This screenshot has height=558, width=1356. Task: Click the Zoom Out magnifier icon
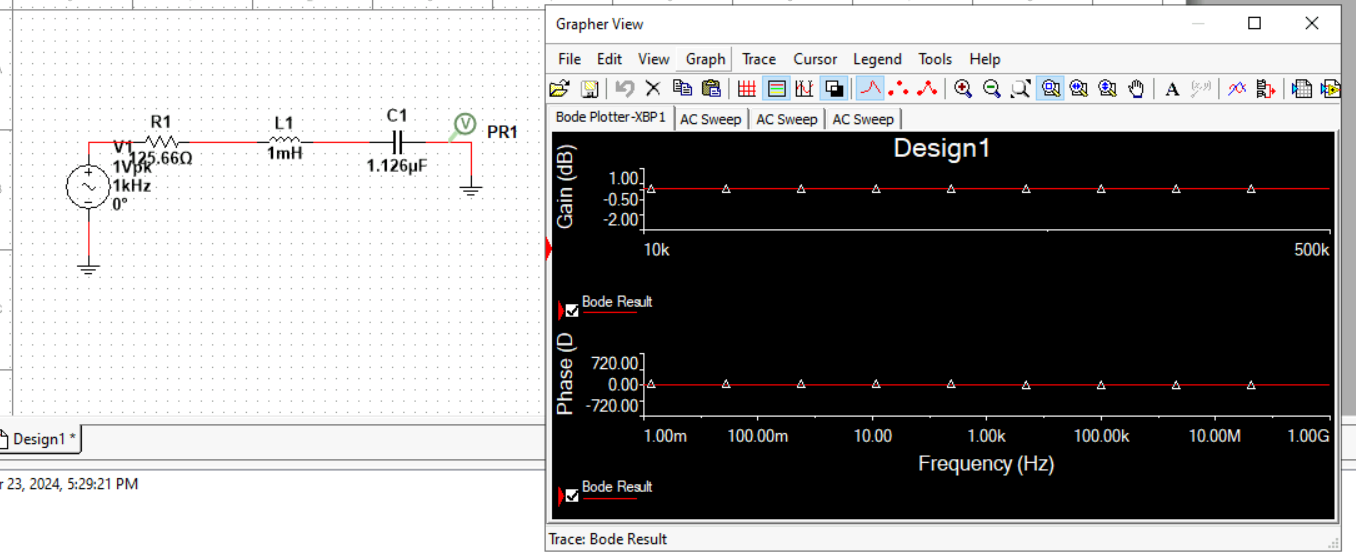(x=992, y=89)
